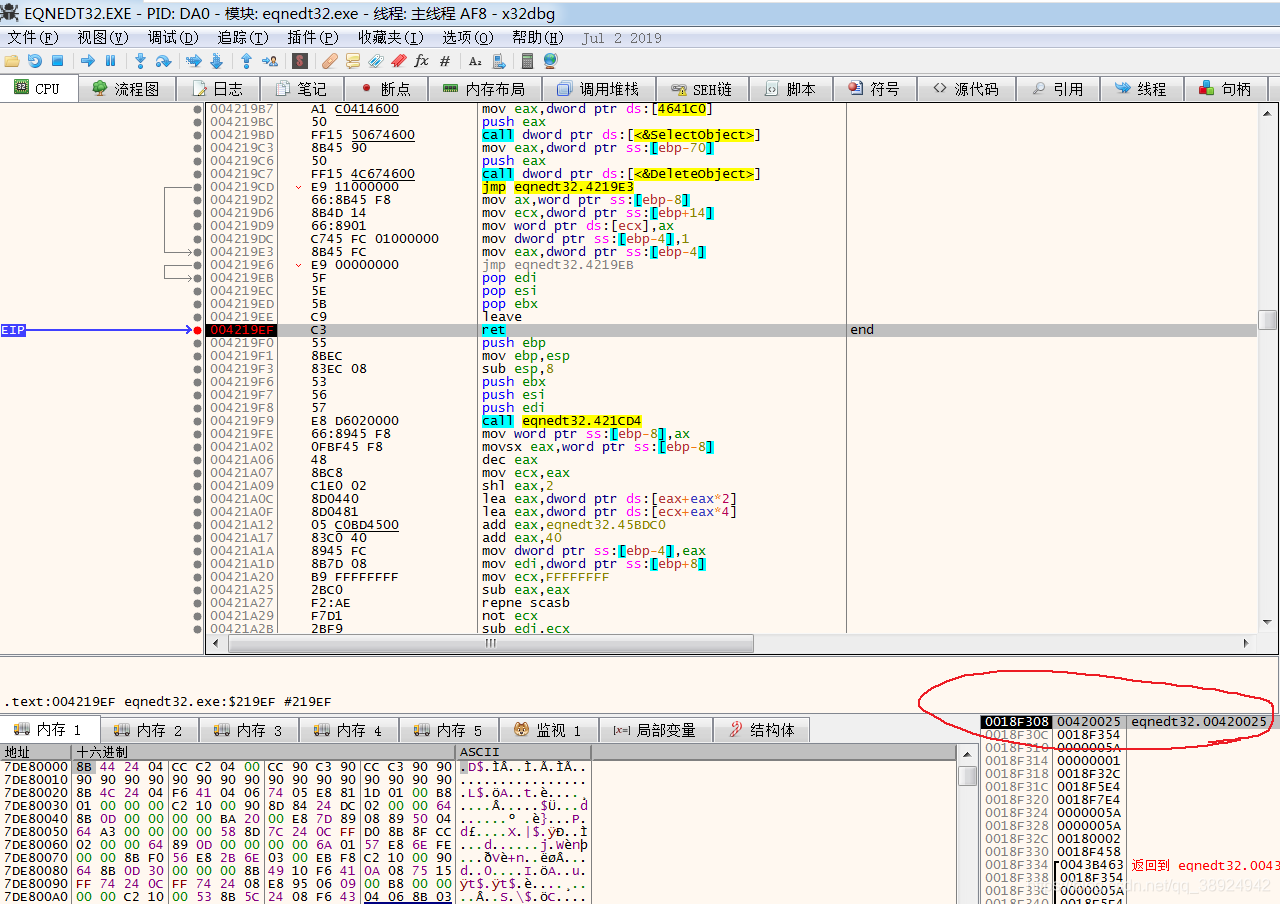Select the 监视 1 tab

(x=548, y=730)
